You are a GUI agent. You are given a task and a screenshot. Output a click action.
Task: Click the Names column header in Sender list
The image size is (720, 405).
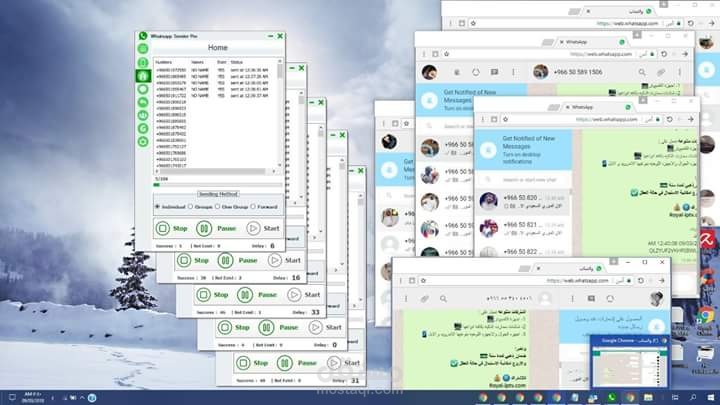tap(197, 62)
